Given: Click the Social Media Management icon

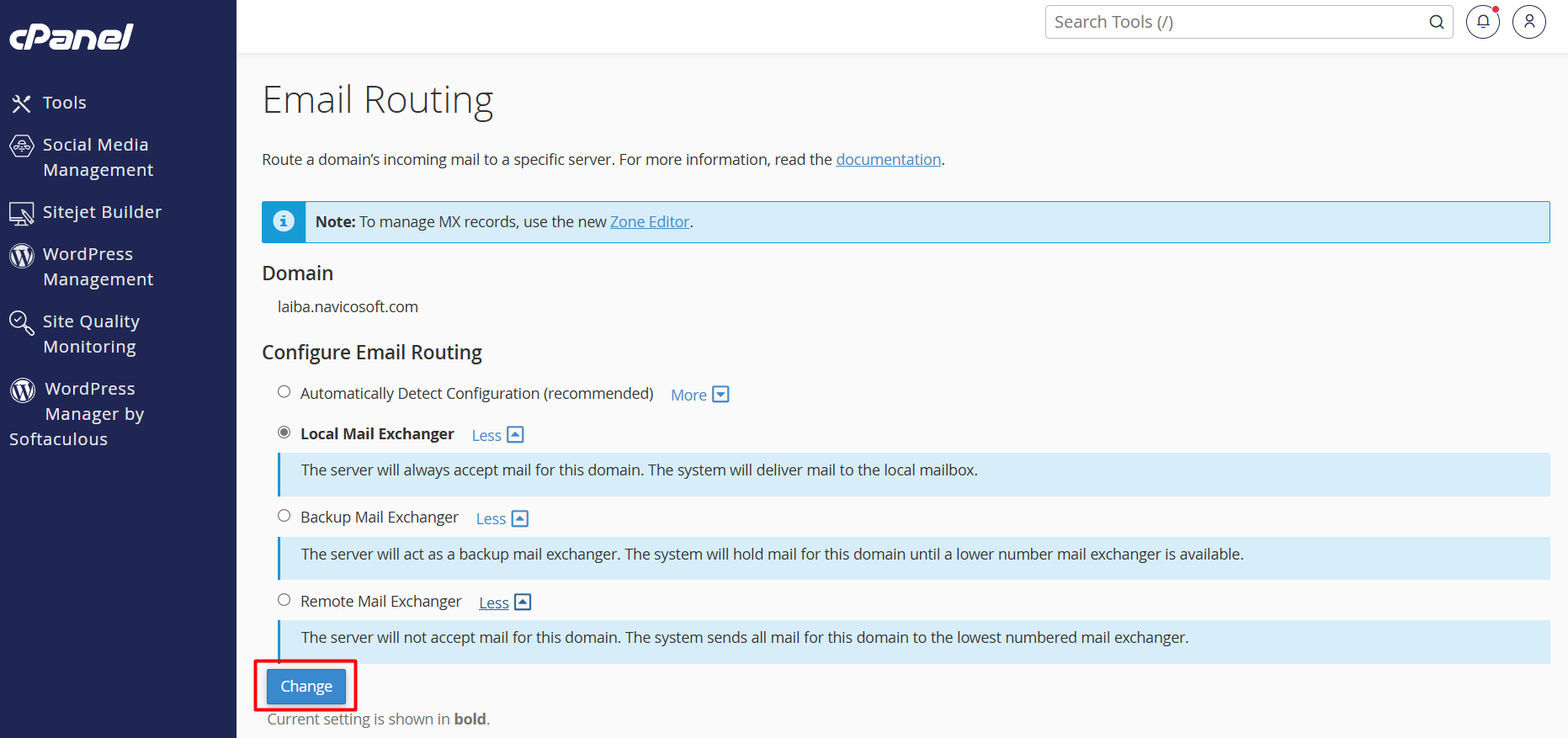Looking at the screenshot, I should point(22,146).
